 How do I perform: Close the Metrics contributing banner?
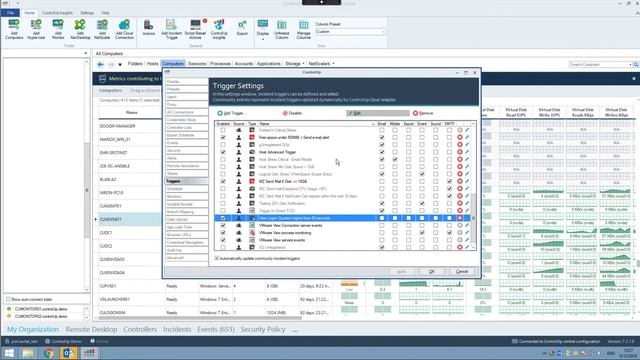point(633,78)
